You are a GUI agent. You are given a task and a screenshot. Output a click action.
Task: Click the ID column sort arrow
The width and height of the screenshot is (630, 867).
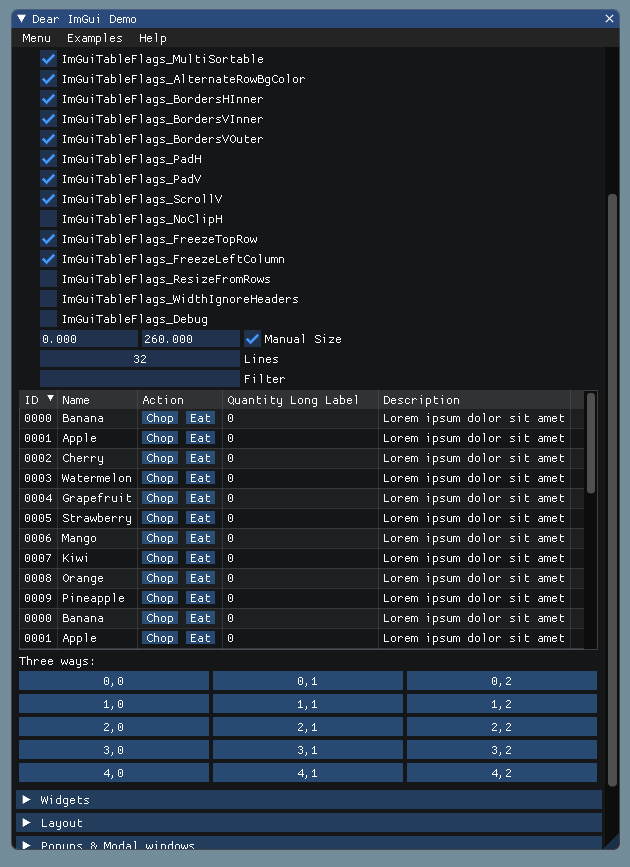(50, 398)
